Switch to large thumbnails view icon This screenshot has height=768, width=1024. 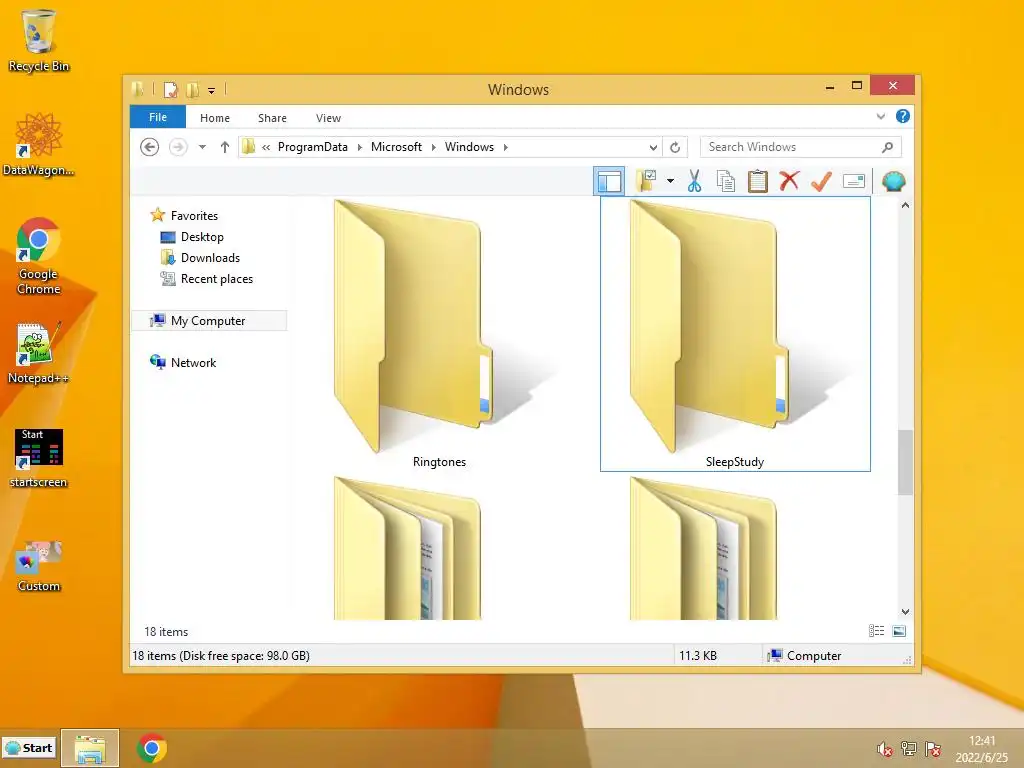pyautogui.click(x=899, y=631)
